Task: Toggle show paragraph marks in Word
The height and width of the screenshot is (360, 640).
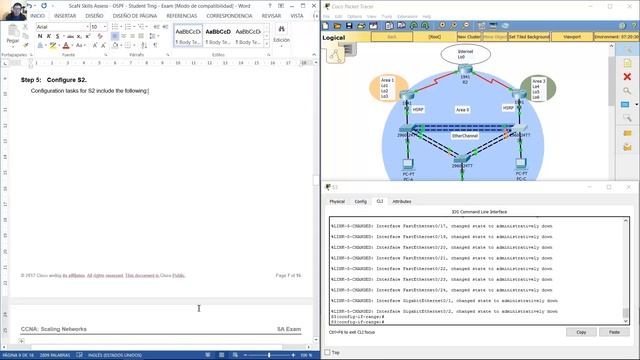Action: [x=156, y=45]
